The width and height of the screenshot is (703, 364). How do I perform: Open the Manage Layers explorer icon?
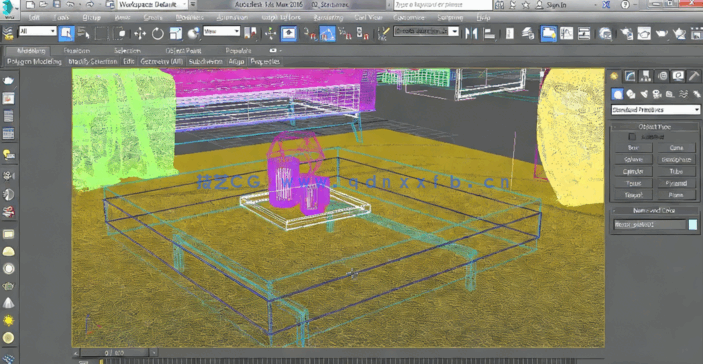coord(529,34)
